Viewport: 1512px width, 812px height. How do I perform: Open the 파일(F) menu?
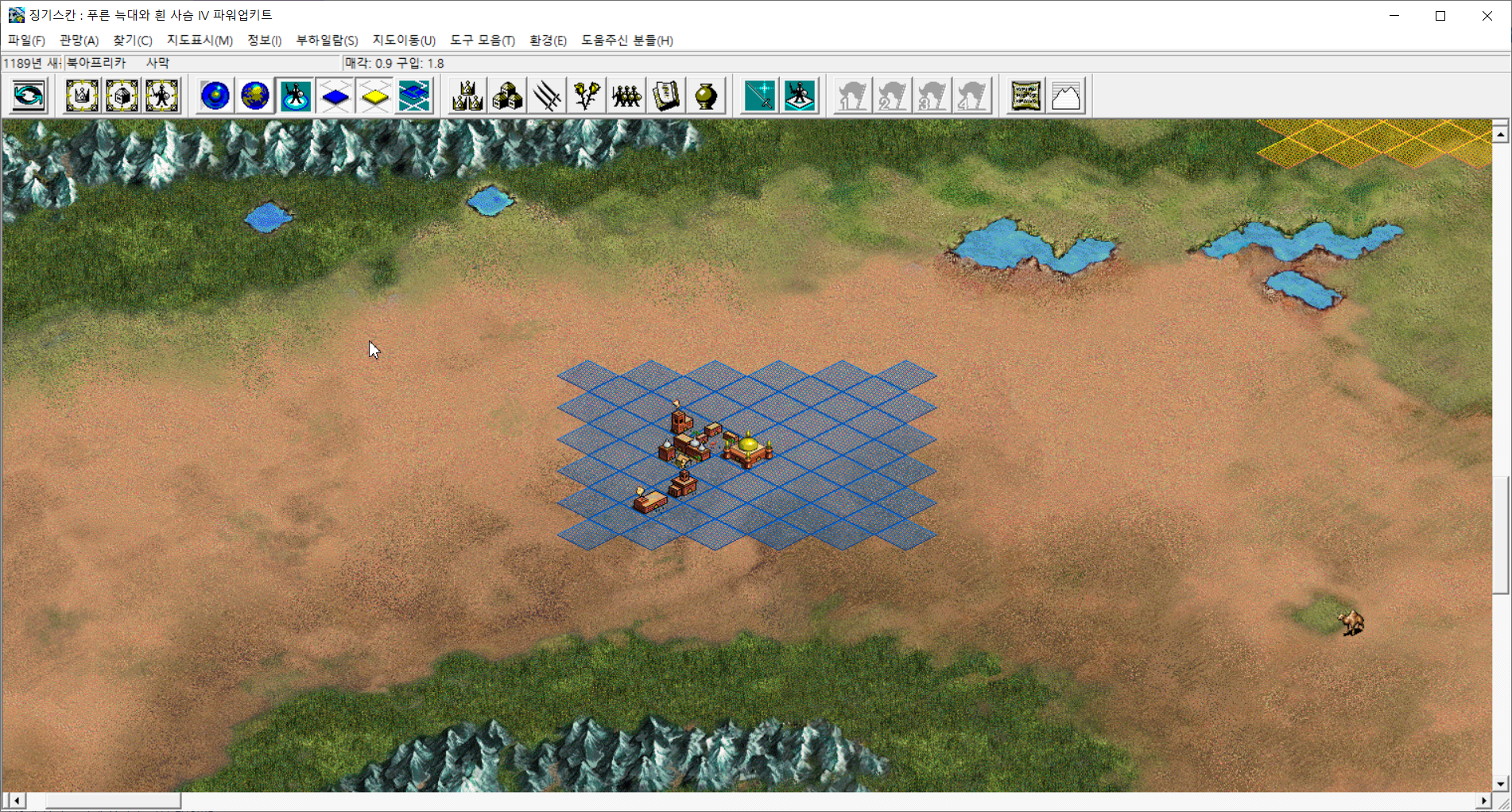click(26, 41)
